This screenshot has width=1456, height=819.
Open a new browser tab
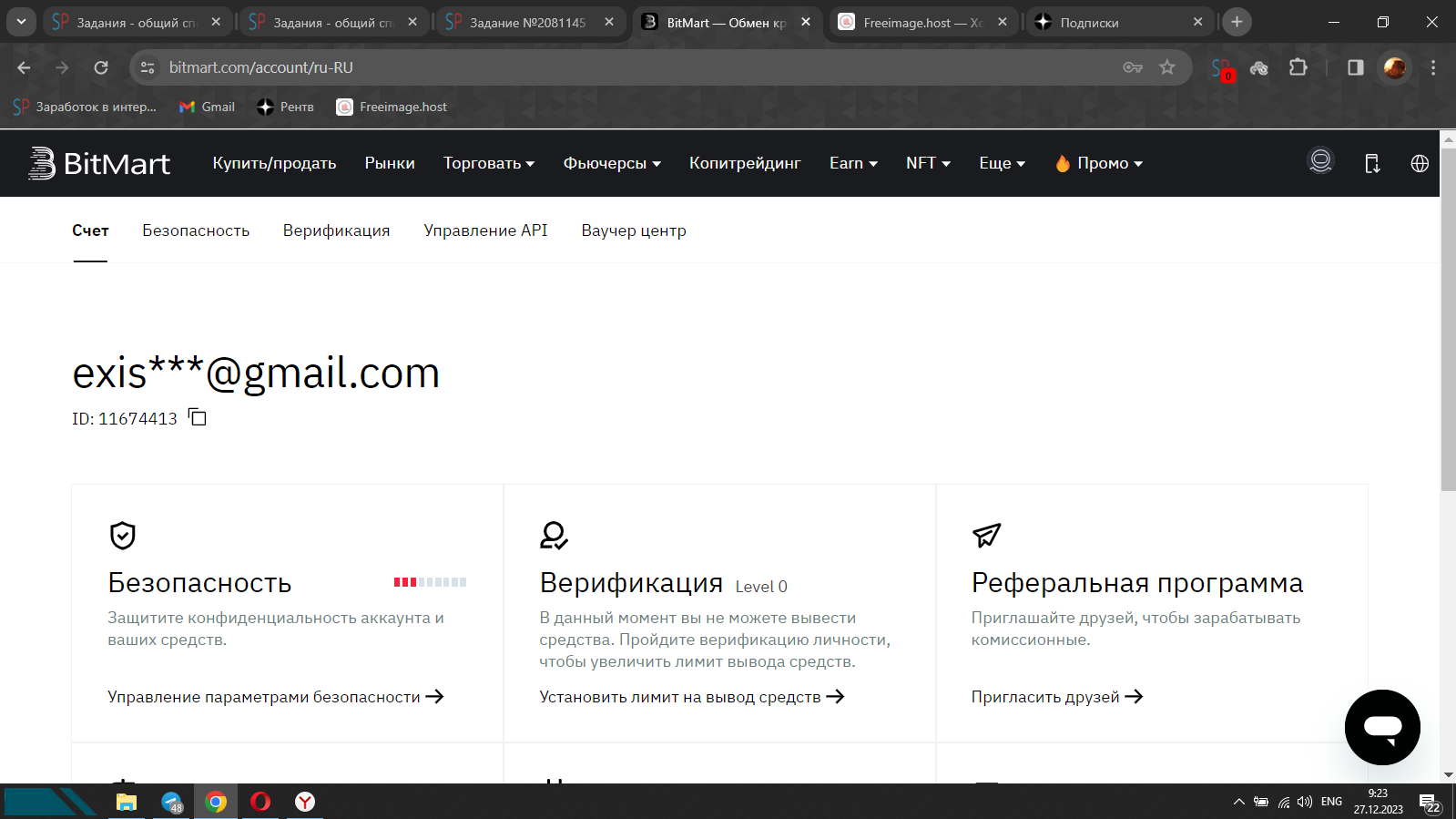[1237, 22]
